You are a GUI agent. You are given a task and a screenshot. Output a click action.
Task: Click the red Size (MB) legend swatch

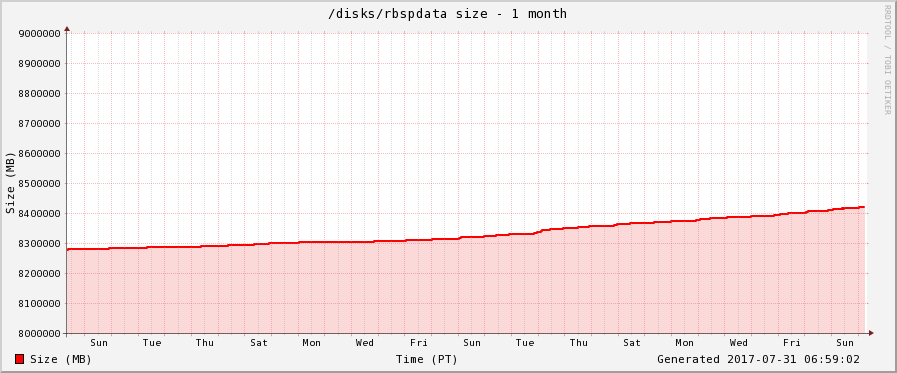19,359
